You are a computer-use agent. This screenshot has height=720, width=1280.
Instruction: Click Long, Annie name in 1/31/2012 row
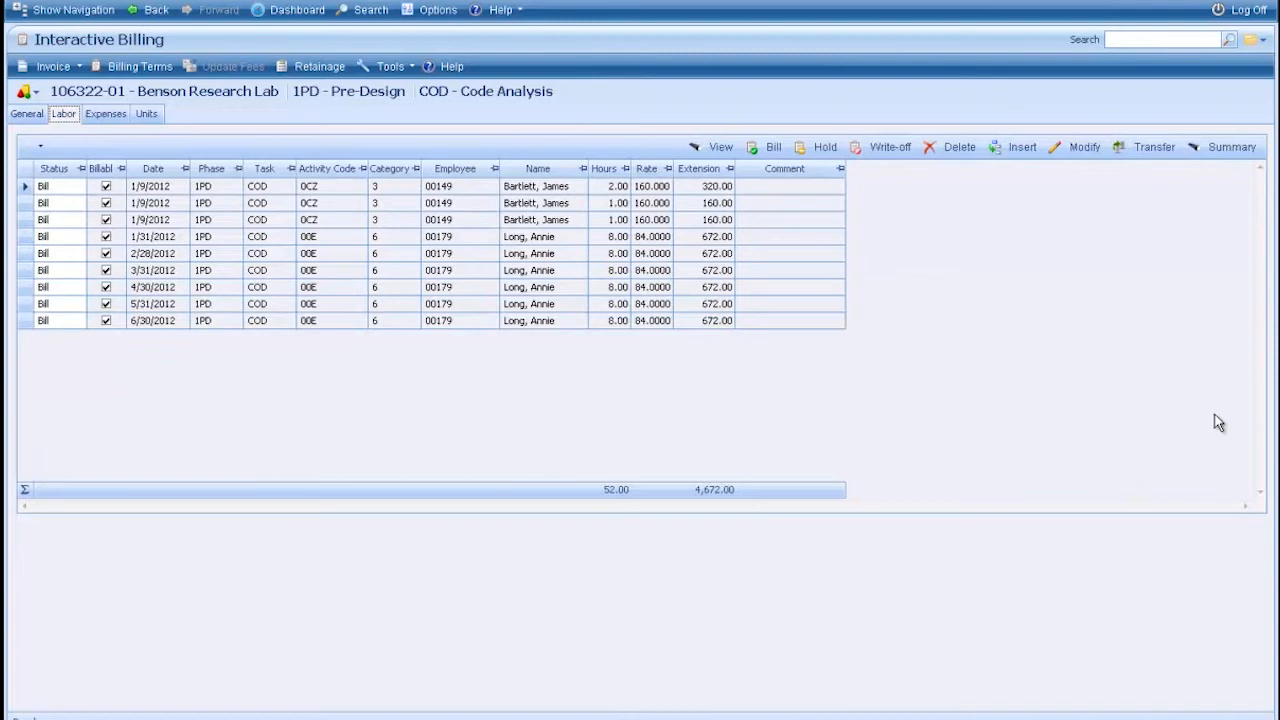tap(529, 237)
